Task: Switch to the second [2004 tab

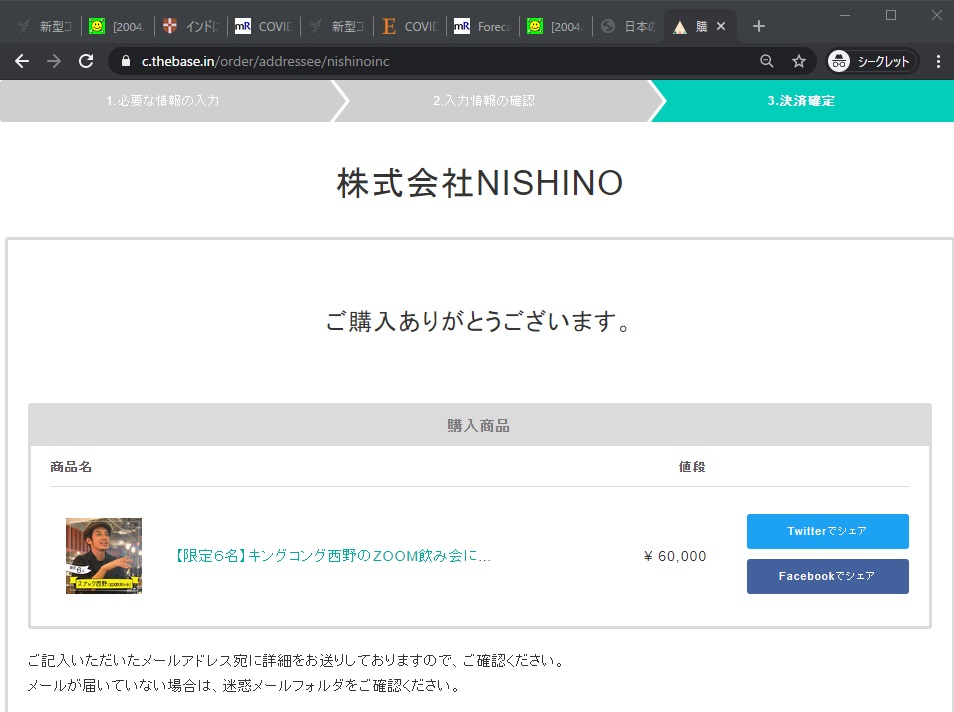Action: pyautogui.click(x=555, y=26)
